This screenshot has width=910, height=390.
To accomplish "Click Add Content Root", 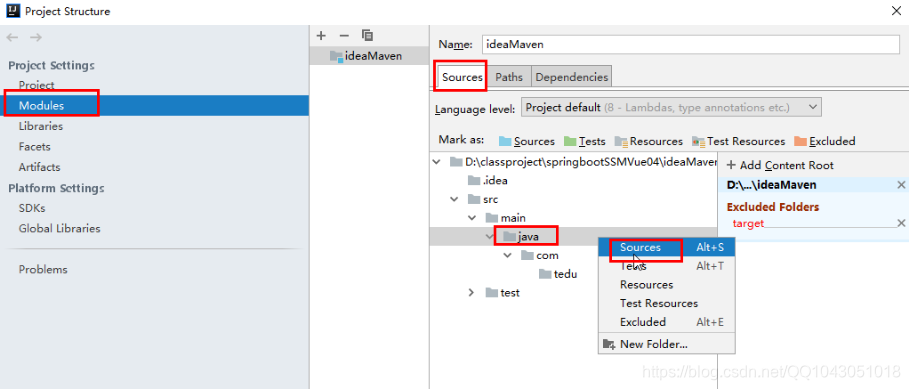I will coord(780,165).
